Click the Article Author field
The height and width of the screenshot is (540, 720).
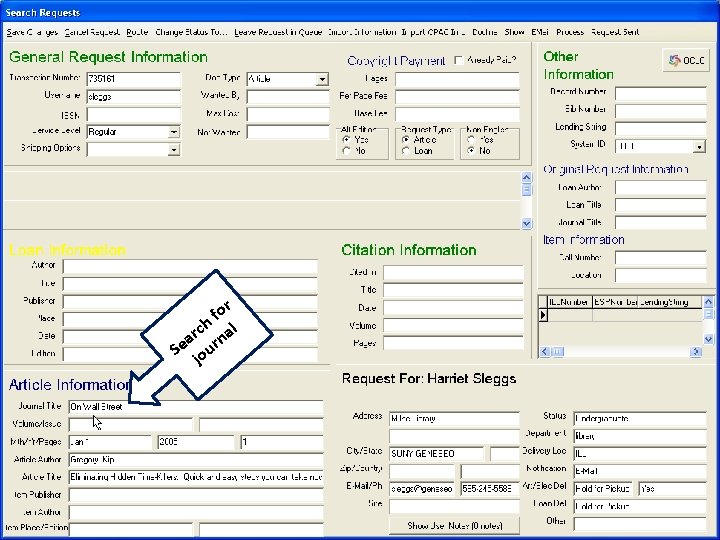[196, 460]
